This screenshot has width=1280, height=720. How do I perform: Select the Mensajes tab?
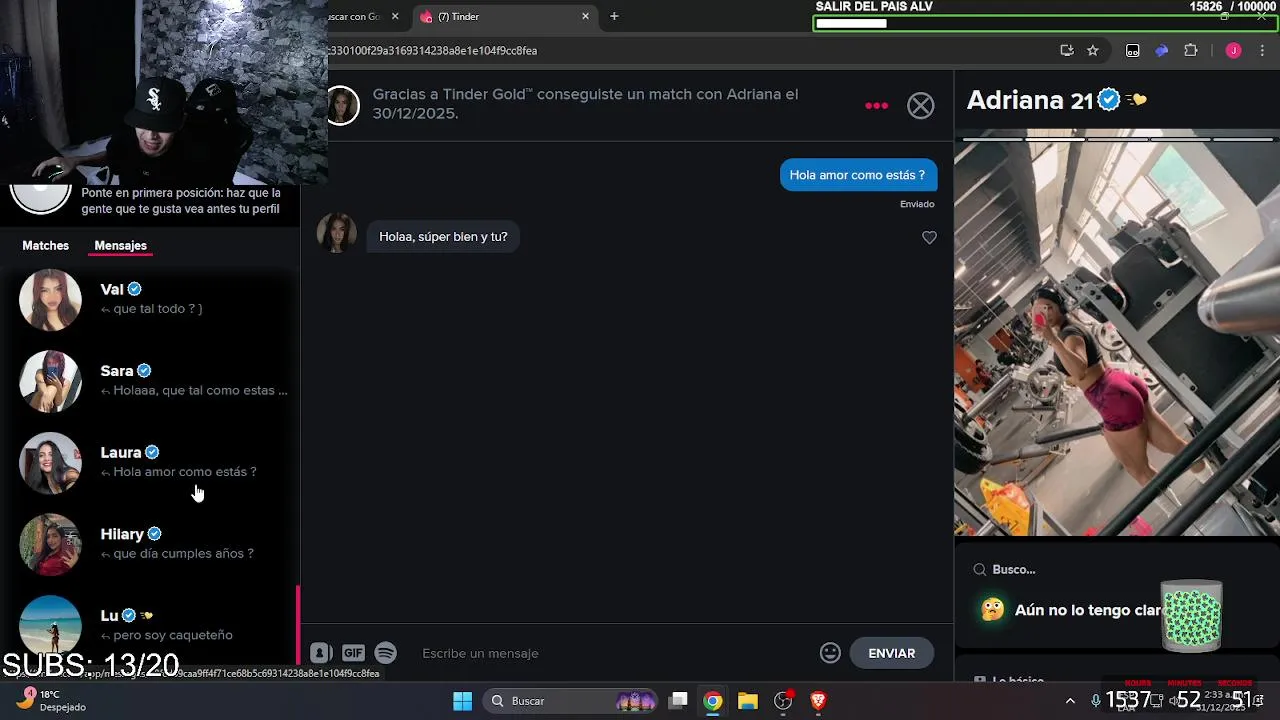(x=120, y=245)
